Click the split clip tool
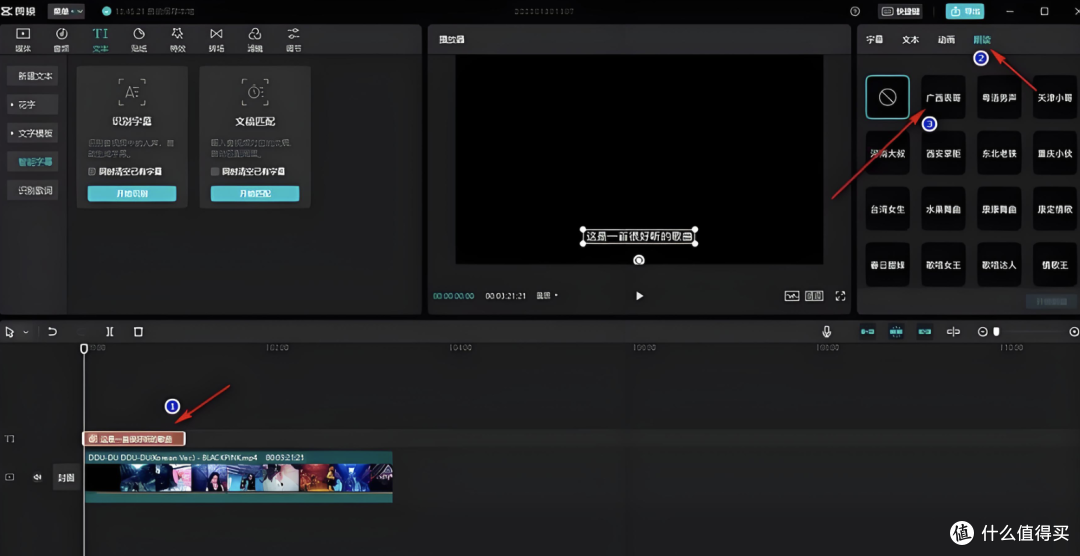This screenshot has width=1080, height=556. [110, 332]
